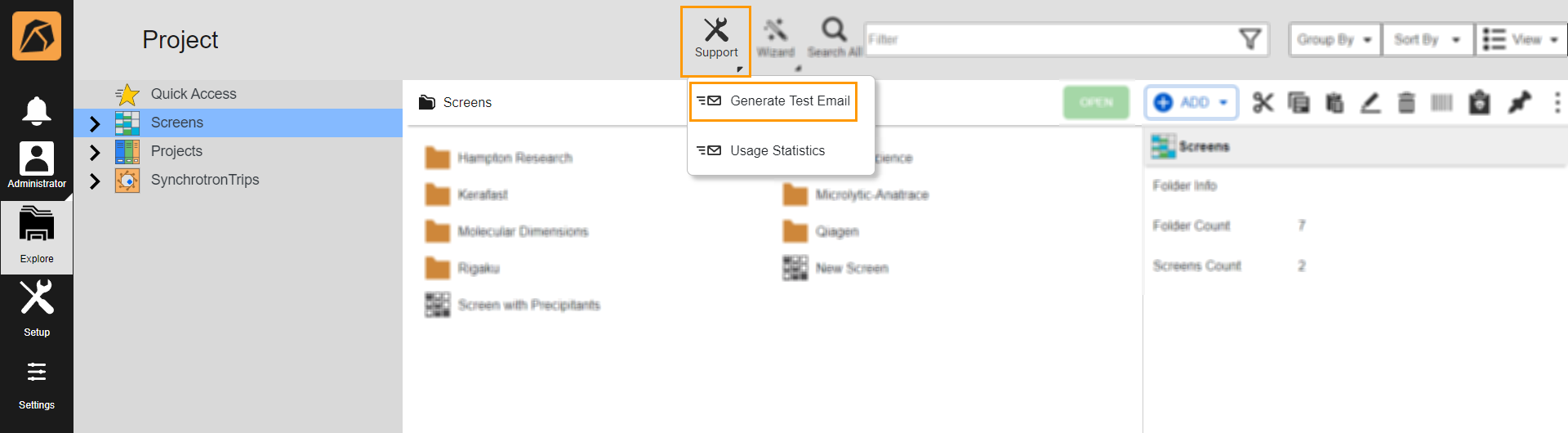The width and height of the screenshot is (1568, 433).
Task: Click the green OPEN button
Action: 1096,102
